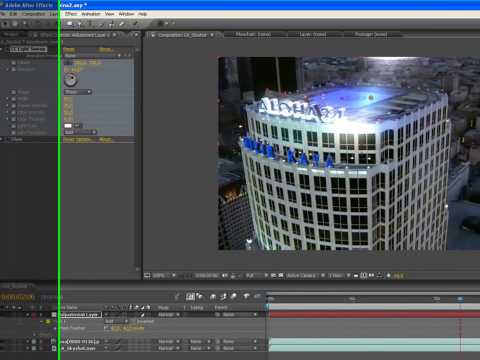The height and width of the screenshot is (360, 480).
Task: Switch to the Footage (none) tab
Action: 371,34
